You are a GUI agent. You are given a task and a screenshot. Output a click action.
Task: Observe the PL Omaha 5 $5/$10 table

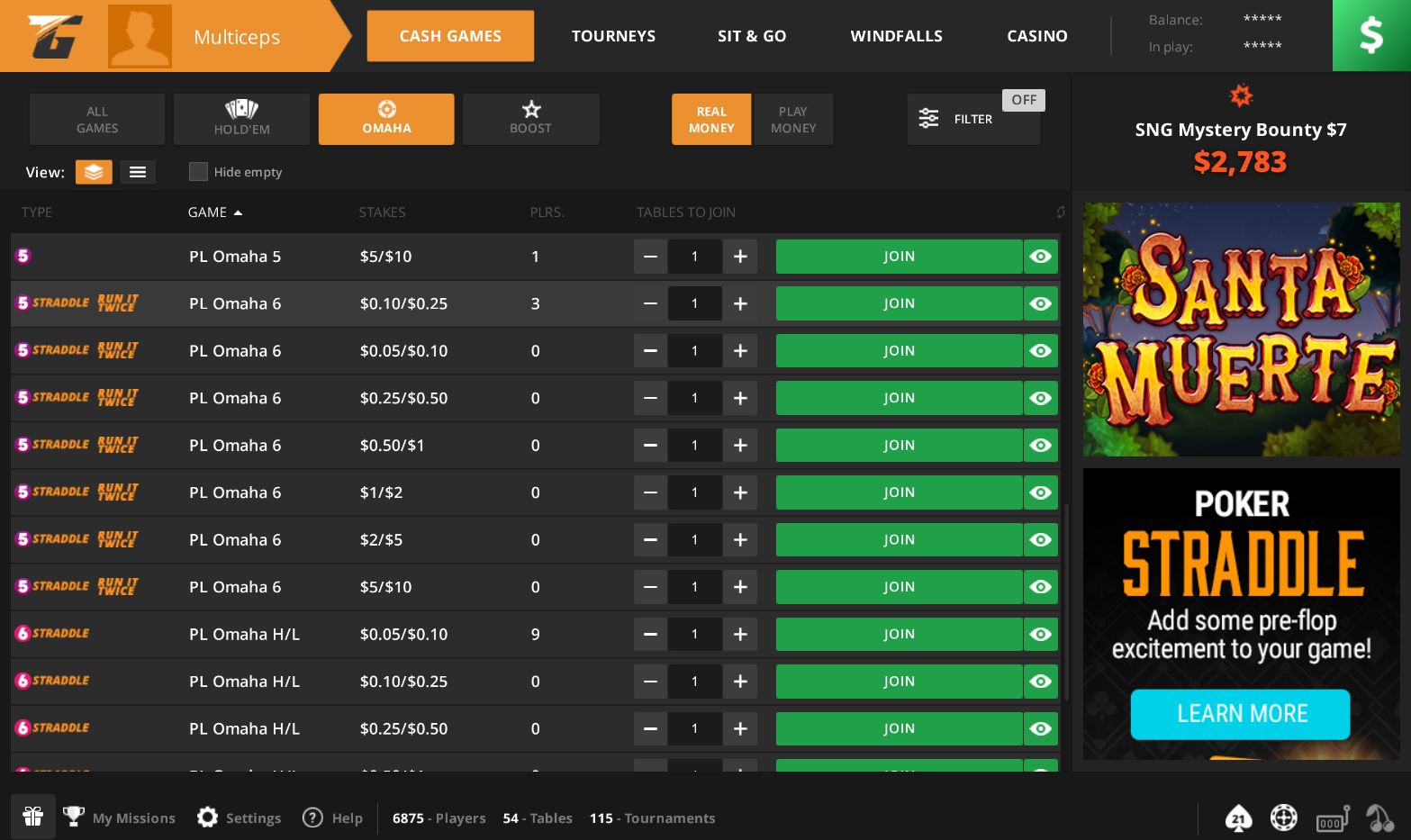point(1041,257)
